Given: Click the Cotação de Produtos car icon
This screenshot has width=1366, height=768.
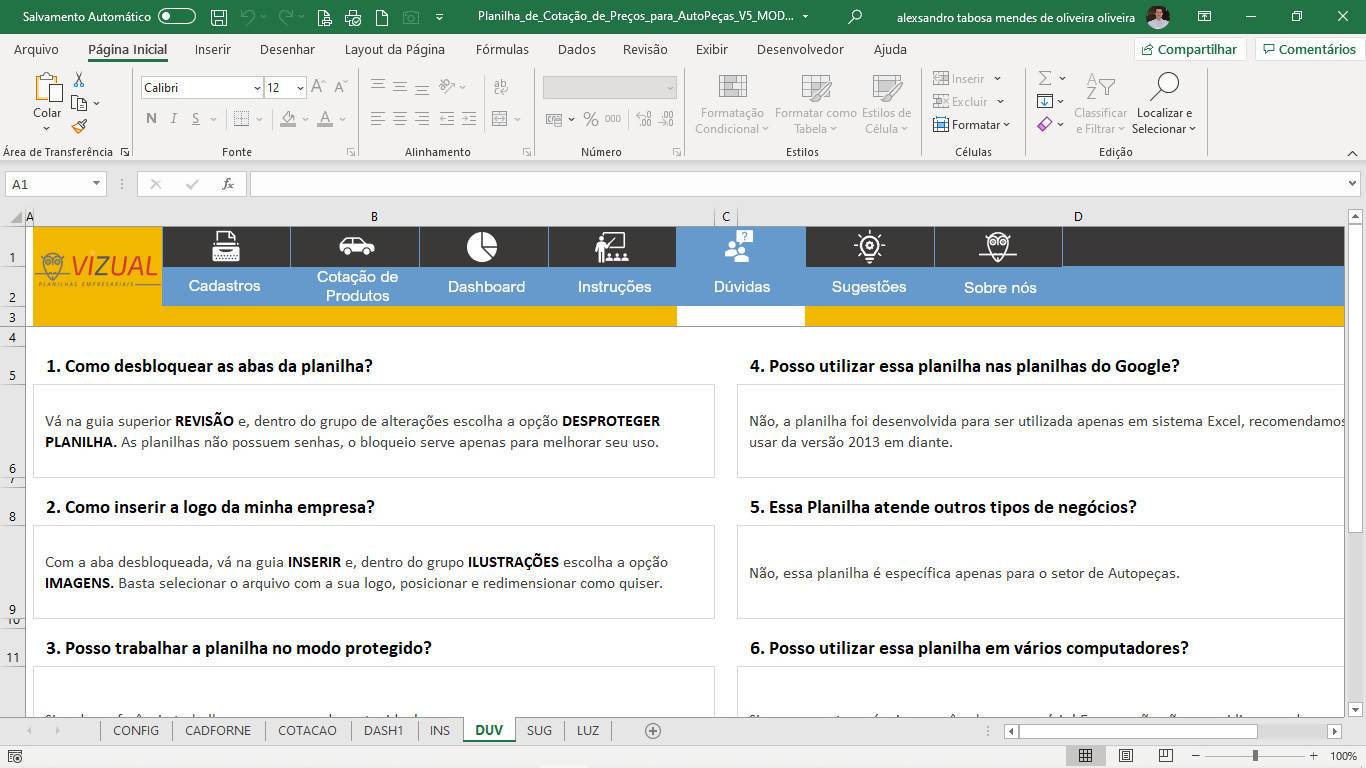Looking at the screenshot, I should pyautogui.click(x=355, y=246).
